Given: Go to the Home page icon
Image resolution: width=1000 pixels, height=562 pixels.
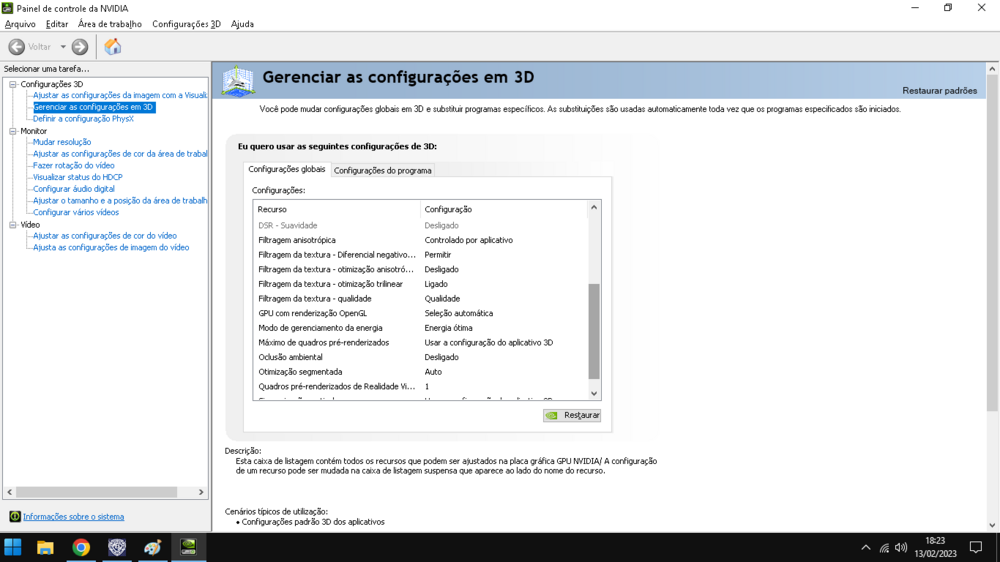Looking at the screenshot, I should coord(113,47).
